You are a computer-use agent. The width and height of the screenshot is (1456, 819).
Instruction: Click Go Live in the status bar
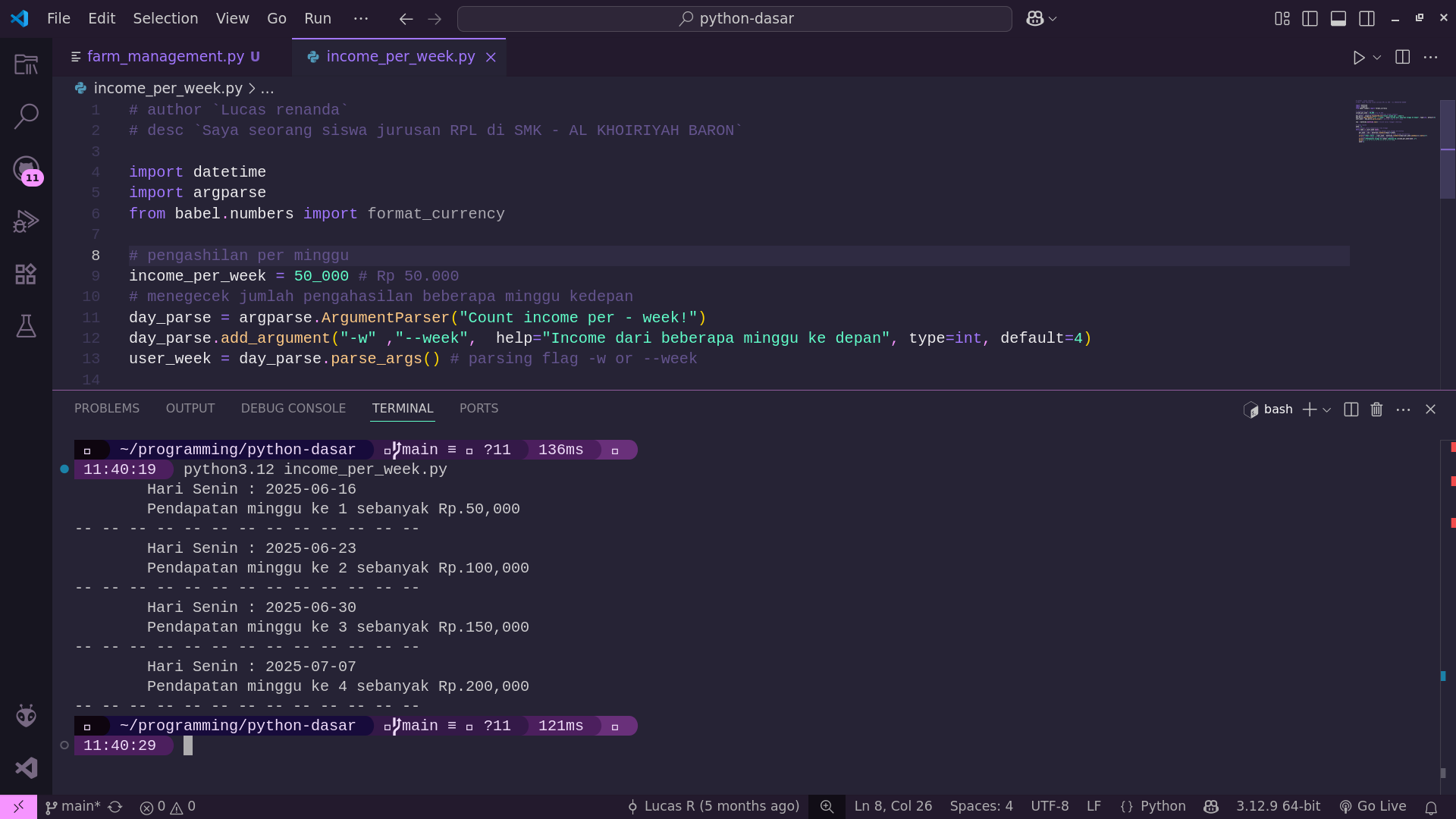point(1373,806)
